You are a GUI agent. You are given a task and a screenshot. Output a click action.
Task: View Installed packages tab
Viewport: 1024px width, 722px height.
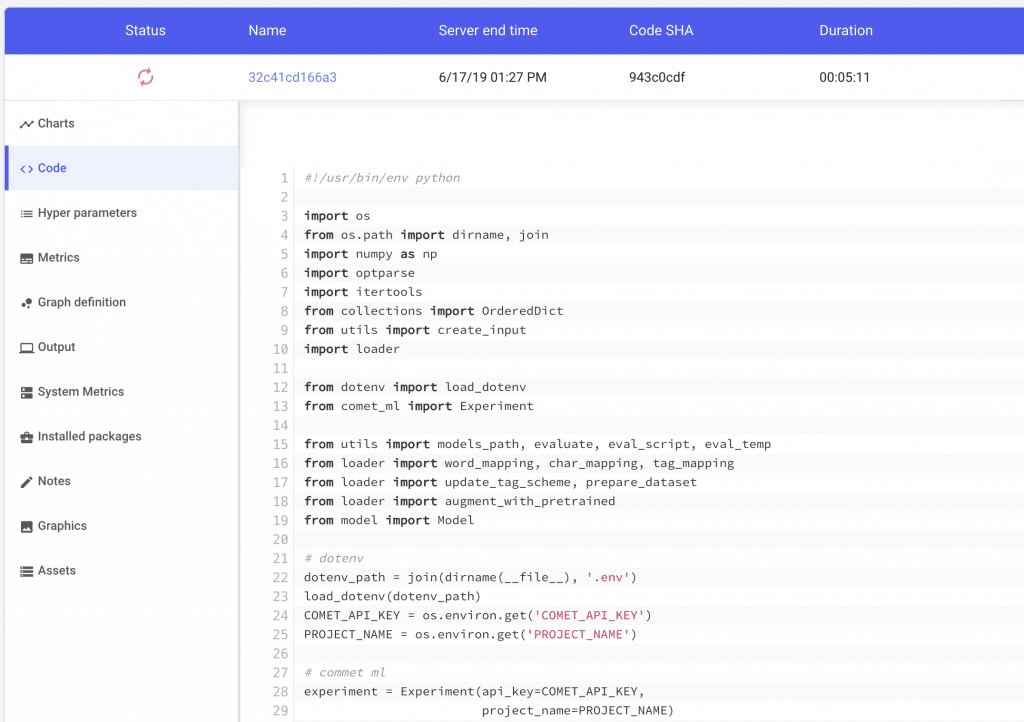point(121,436)
